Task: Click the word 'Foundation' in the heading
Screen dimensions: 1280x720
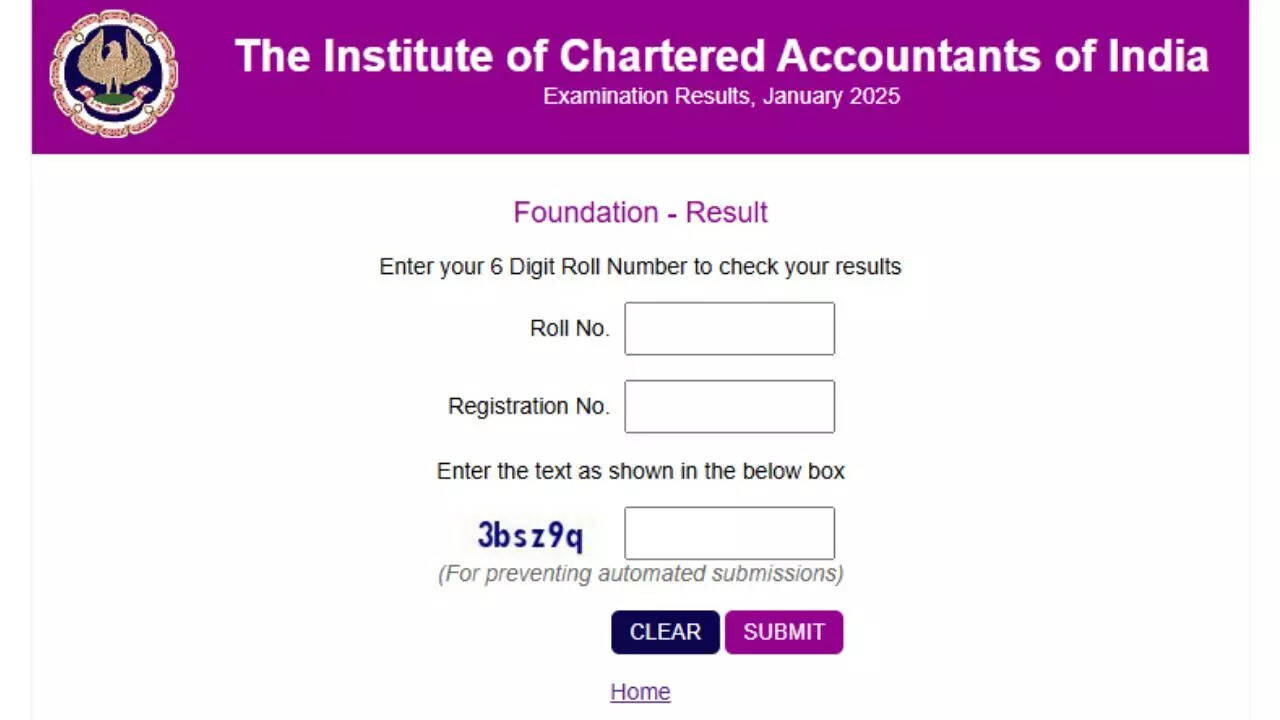Action: click(585, 213)
